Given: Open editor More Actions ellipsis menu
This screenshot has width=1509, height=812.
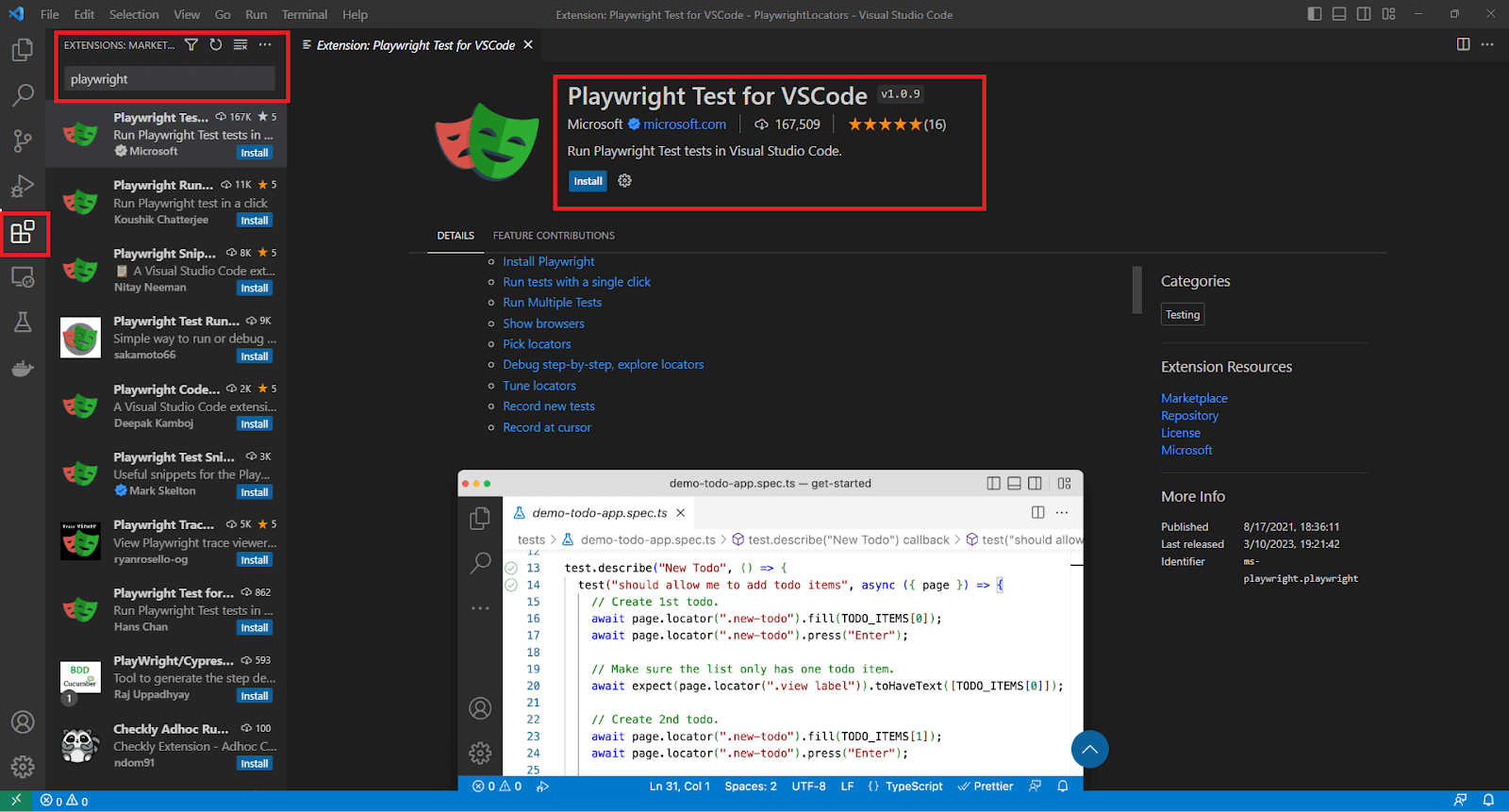Looking at the screenshot, I should tap(1487, 44).
